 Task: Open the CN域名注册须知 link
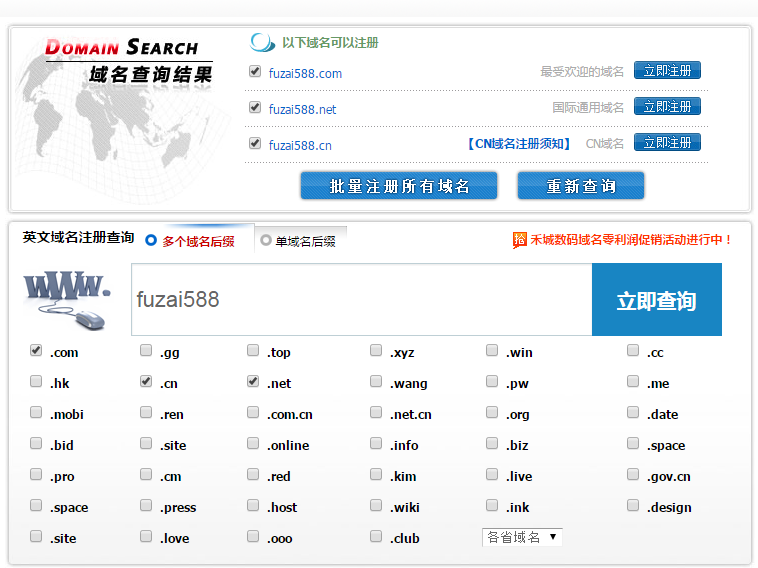[518, 144]
